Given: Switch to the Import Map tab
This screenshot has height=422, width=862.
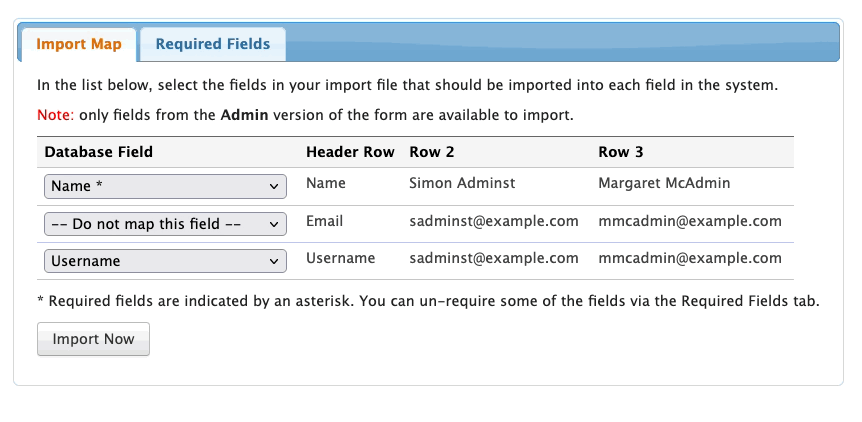Looking at the screenshot, I should click(79, 44).
